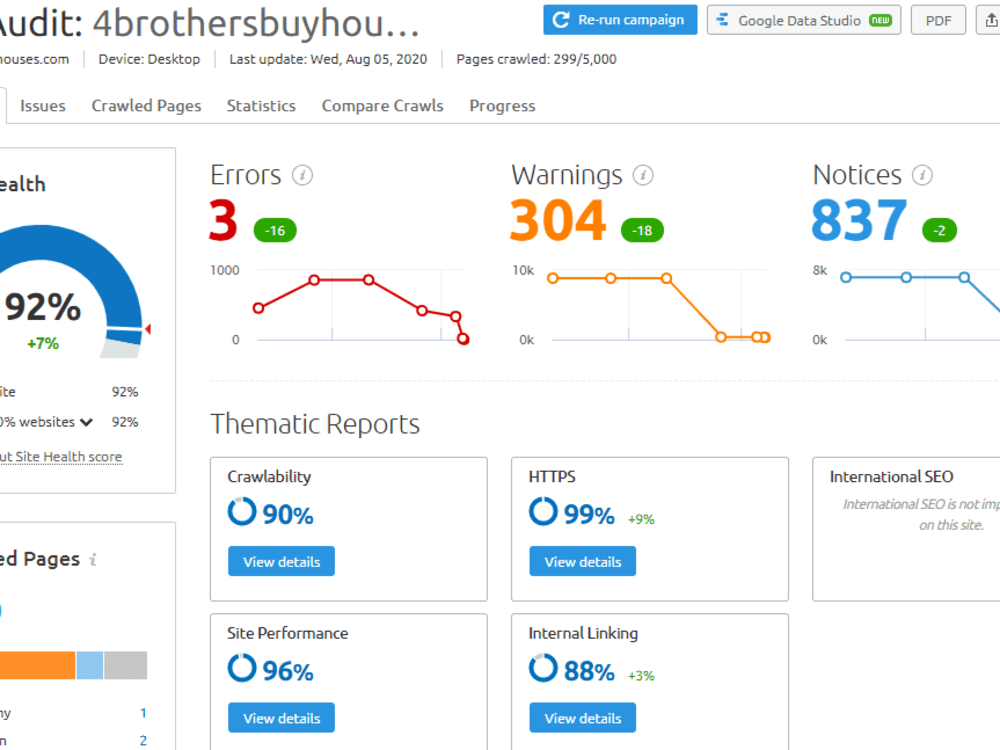View details for HTTPS report
Viewport: 1000px width, 750px height.
click(x=582, y=561)
